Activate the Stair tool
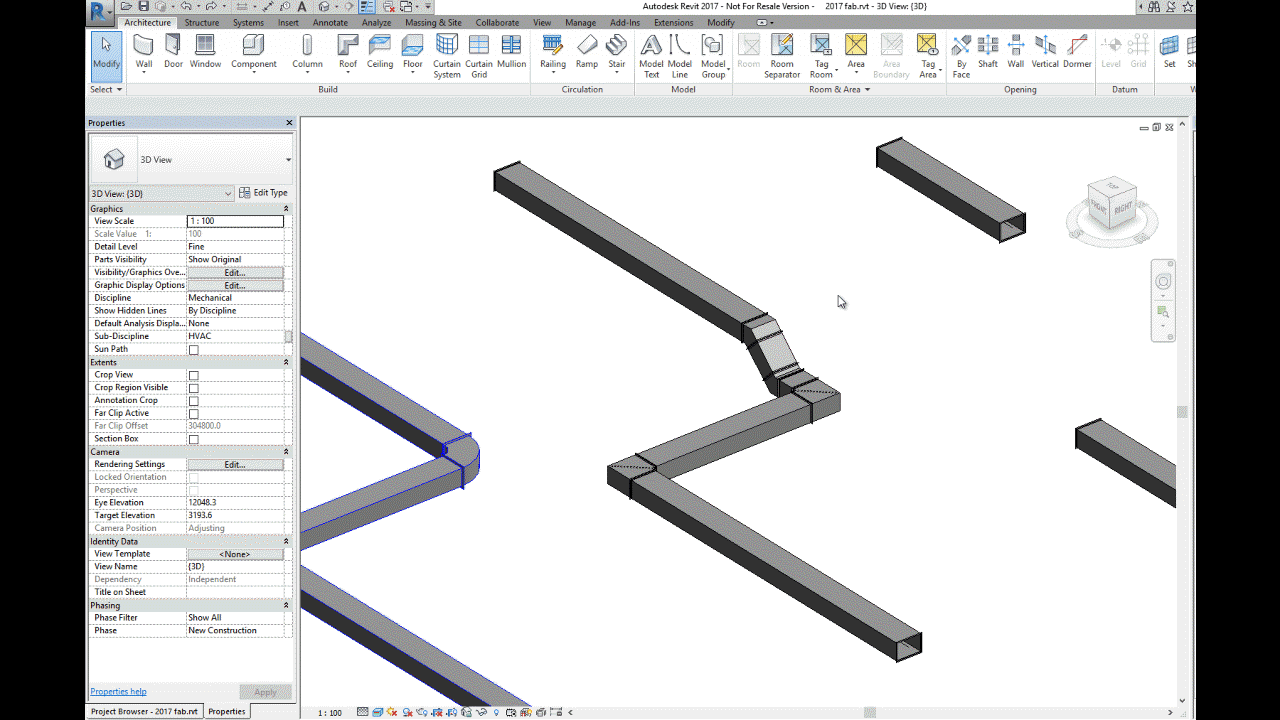The height and width of the screenshot is (720, 1280). (616, 50)
